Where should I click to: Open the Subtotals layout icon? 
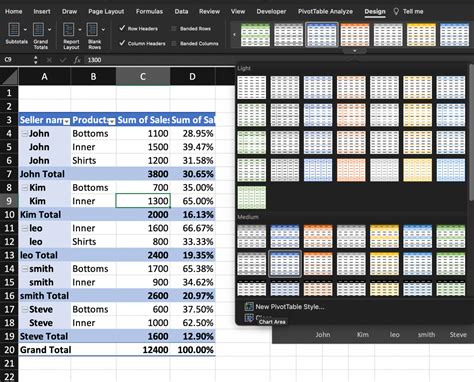[x=14, y=29]
